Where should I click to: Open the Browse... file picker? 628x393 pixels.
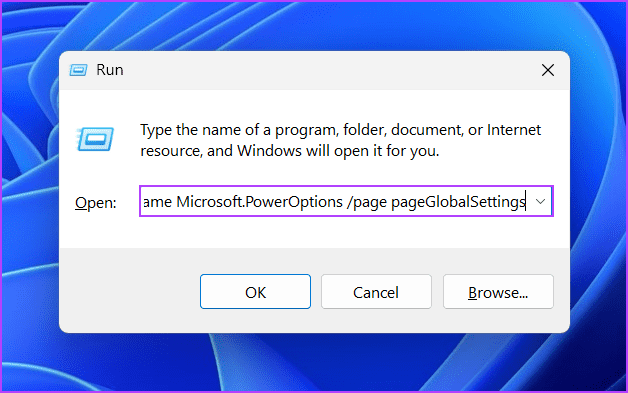(x=498, y=292)
